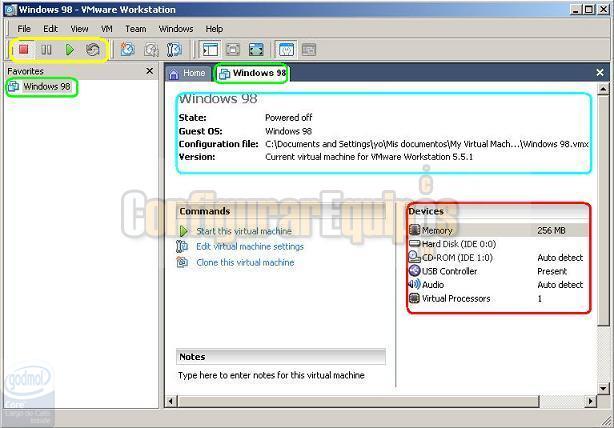
Task: Click the configuration file path text
Action: click(427, 144)
